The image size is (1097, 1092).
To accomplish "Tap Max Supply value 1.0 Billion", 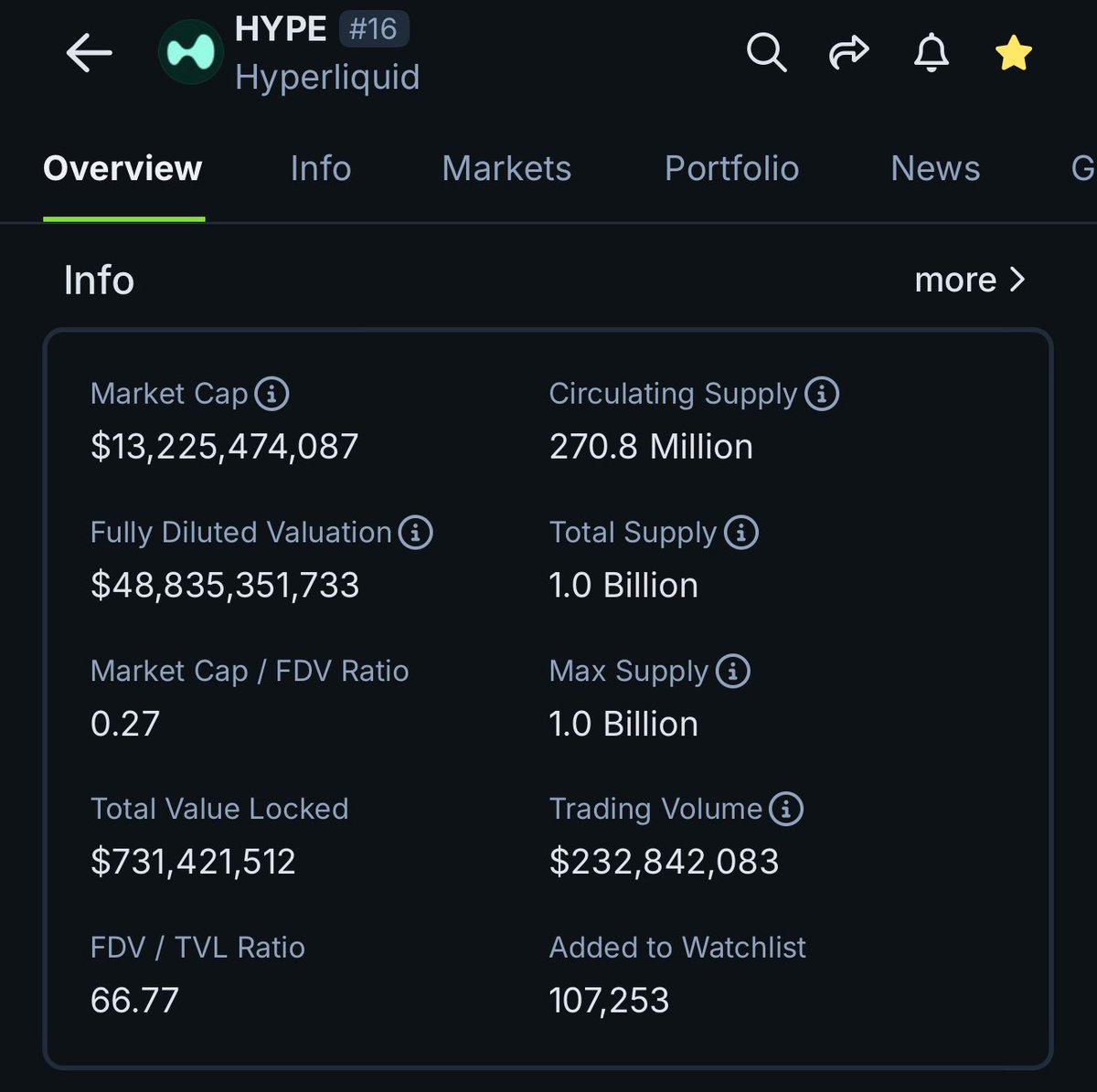I will tap(623, 724).
